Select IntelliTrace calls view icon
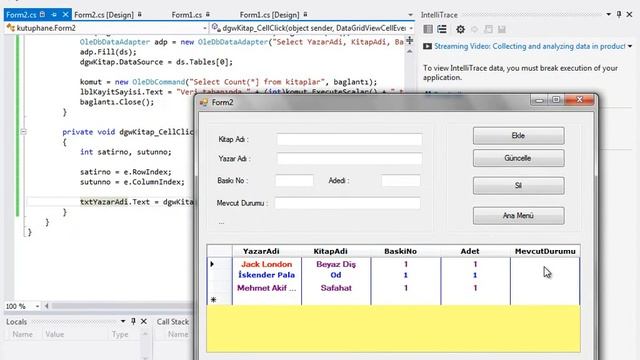 [x=442, y=29]
